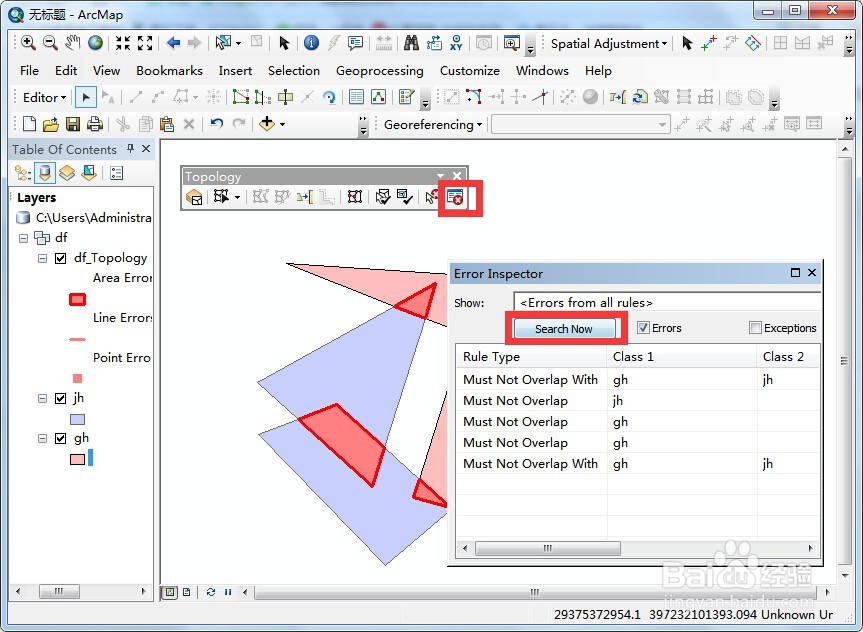Screen dimensions: 863x632
Task: Open Georeferencing dropdown menu
Action: (x=433, y=125)
